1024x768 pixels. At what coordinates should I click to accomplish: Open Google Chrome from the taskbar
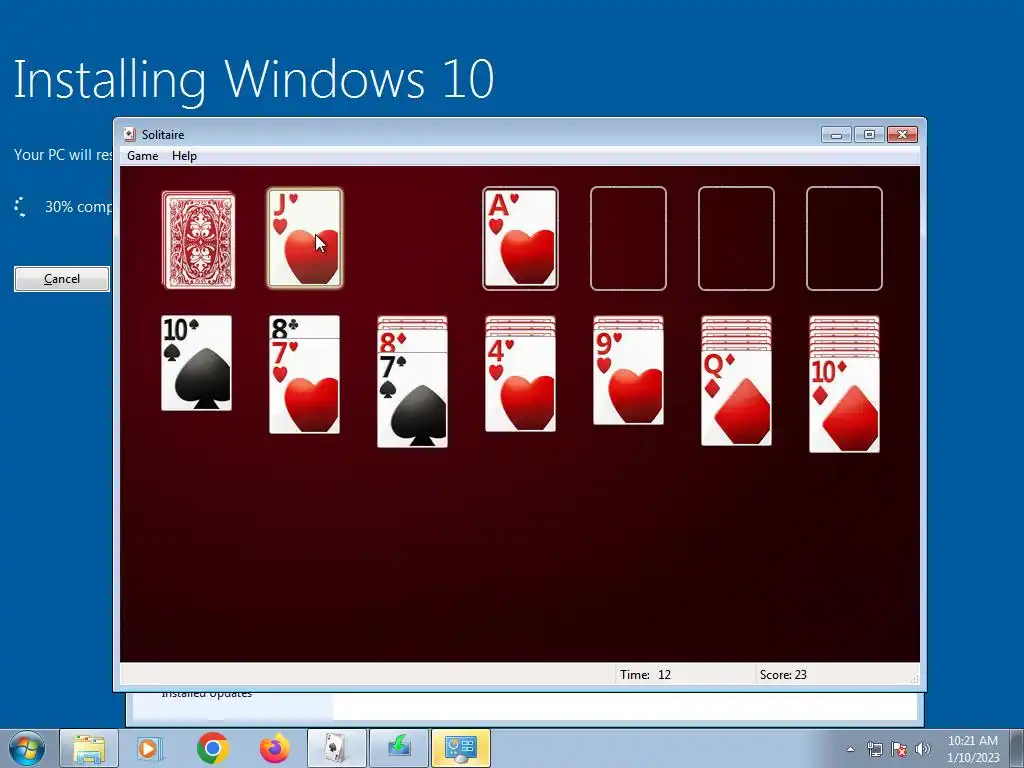[x=212, y=748]
